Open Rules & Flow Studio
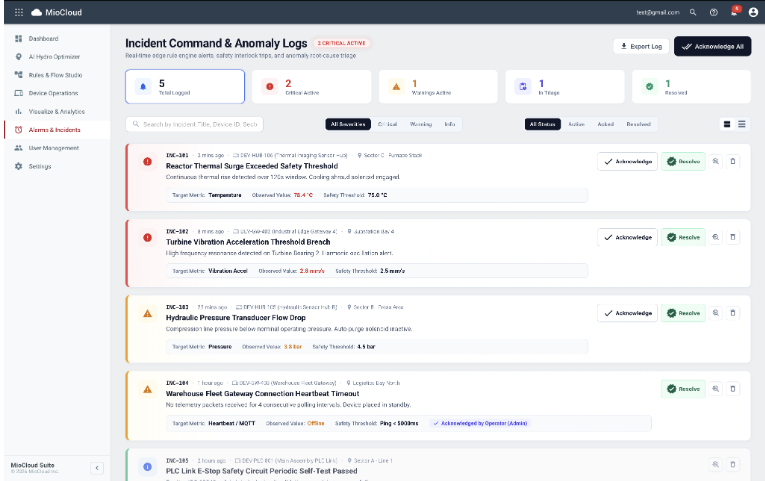The image size is (765, 481). [x=57, y=75]
